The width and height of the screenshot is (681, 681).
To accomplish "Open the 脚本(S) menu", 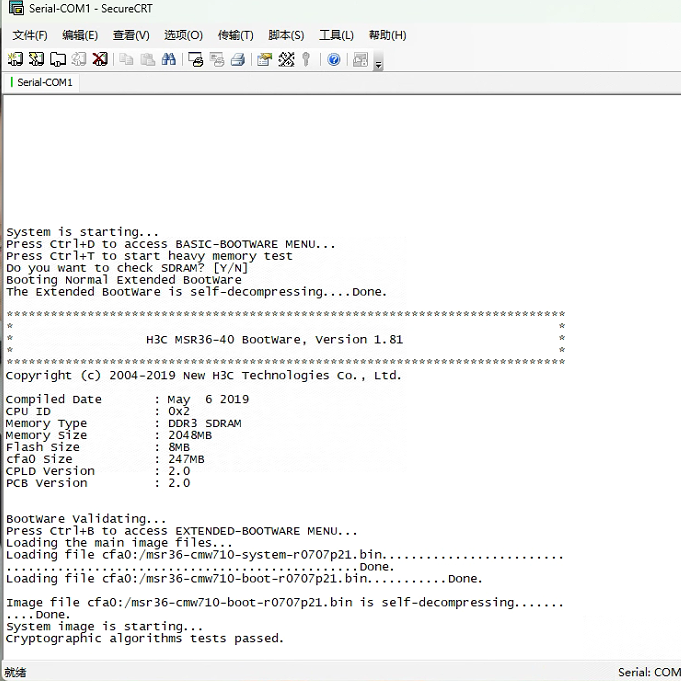I will (286, 35).
